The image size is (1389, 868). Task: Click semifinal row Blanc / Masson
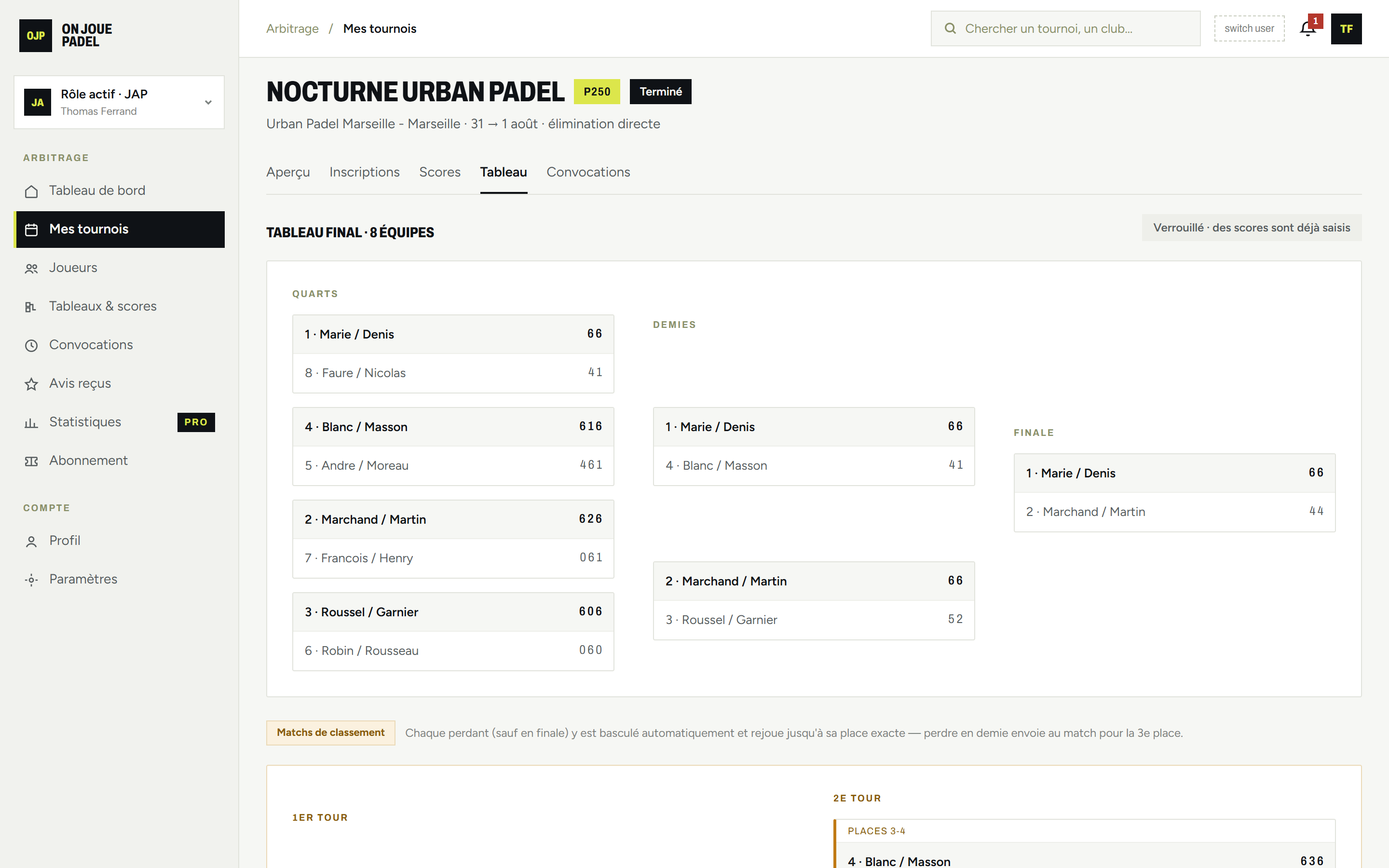tap(814, 465)
